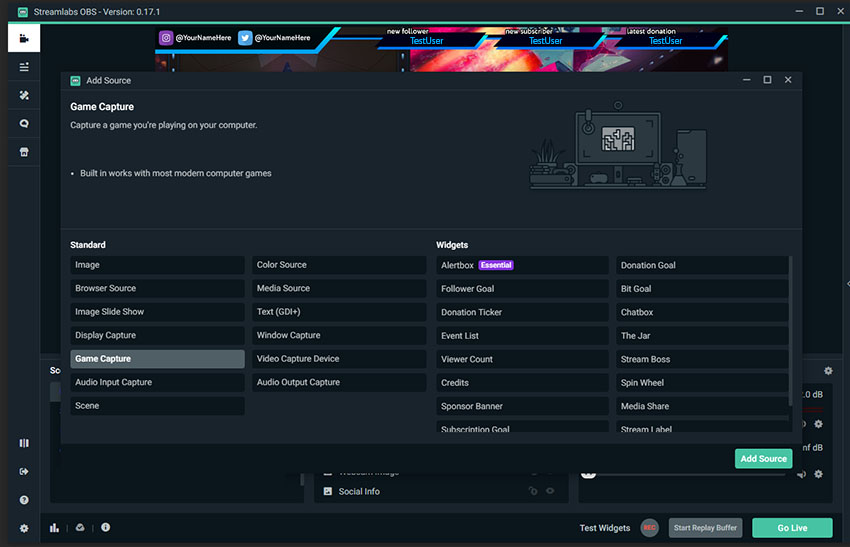Select Image Slide Show source
Image resolution: width=850 pixels, height=547 pixels.
157,312
